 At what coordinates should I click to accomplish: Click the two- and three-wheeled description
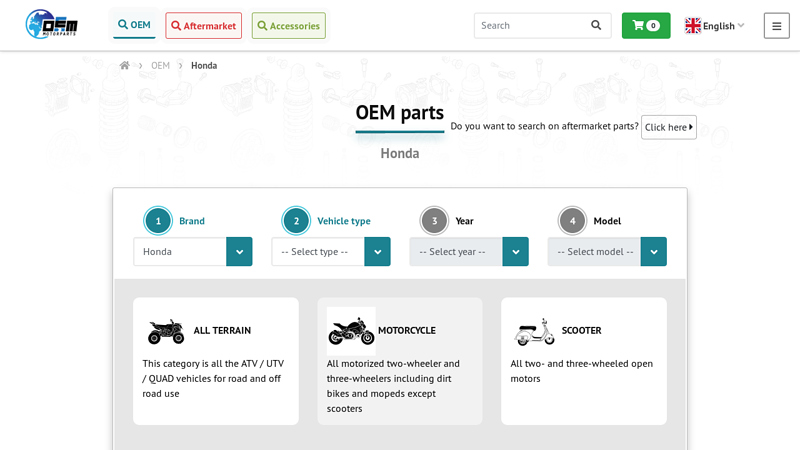pyautogui.click(x=582, y=371)
